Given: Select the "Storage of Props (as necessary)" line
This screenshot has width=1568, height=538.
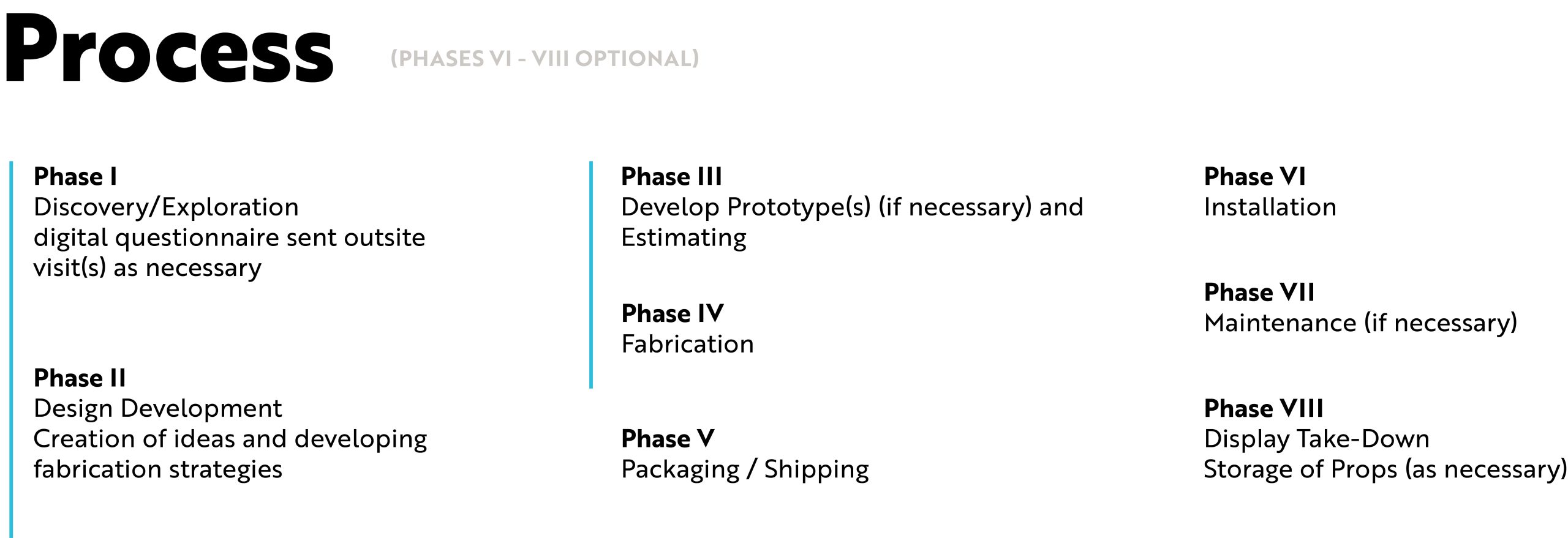Looking at the screenshot, I should click(1384, 469).
